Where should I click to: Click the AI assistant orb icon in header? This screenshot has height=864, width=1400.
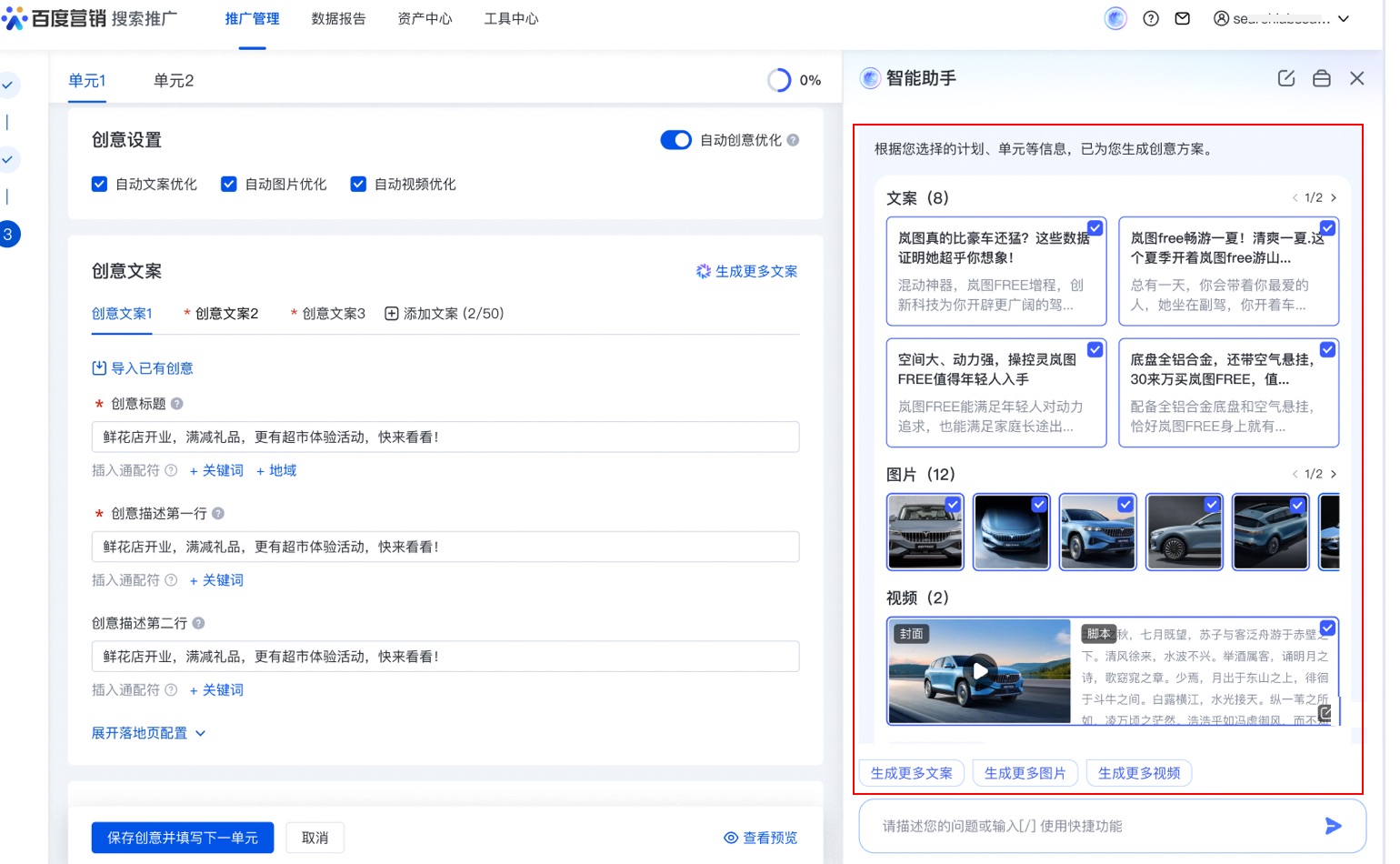[x=1115, y=18]
